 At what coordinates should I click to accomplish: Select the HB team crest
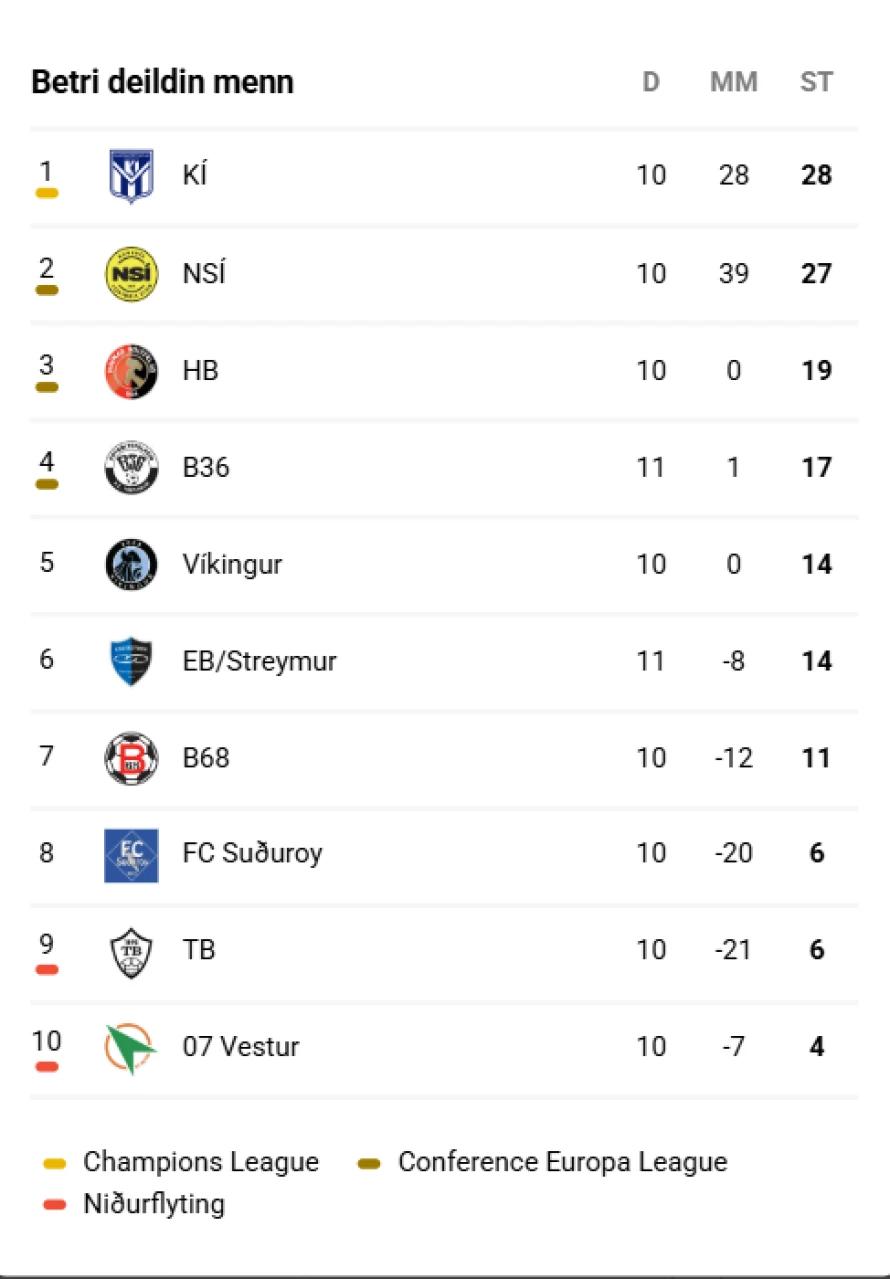click(131, 371)
